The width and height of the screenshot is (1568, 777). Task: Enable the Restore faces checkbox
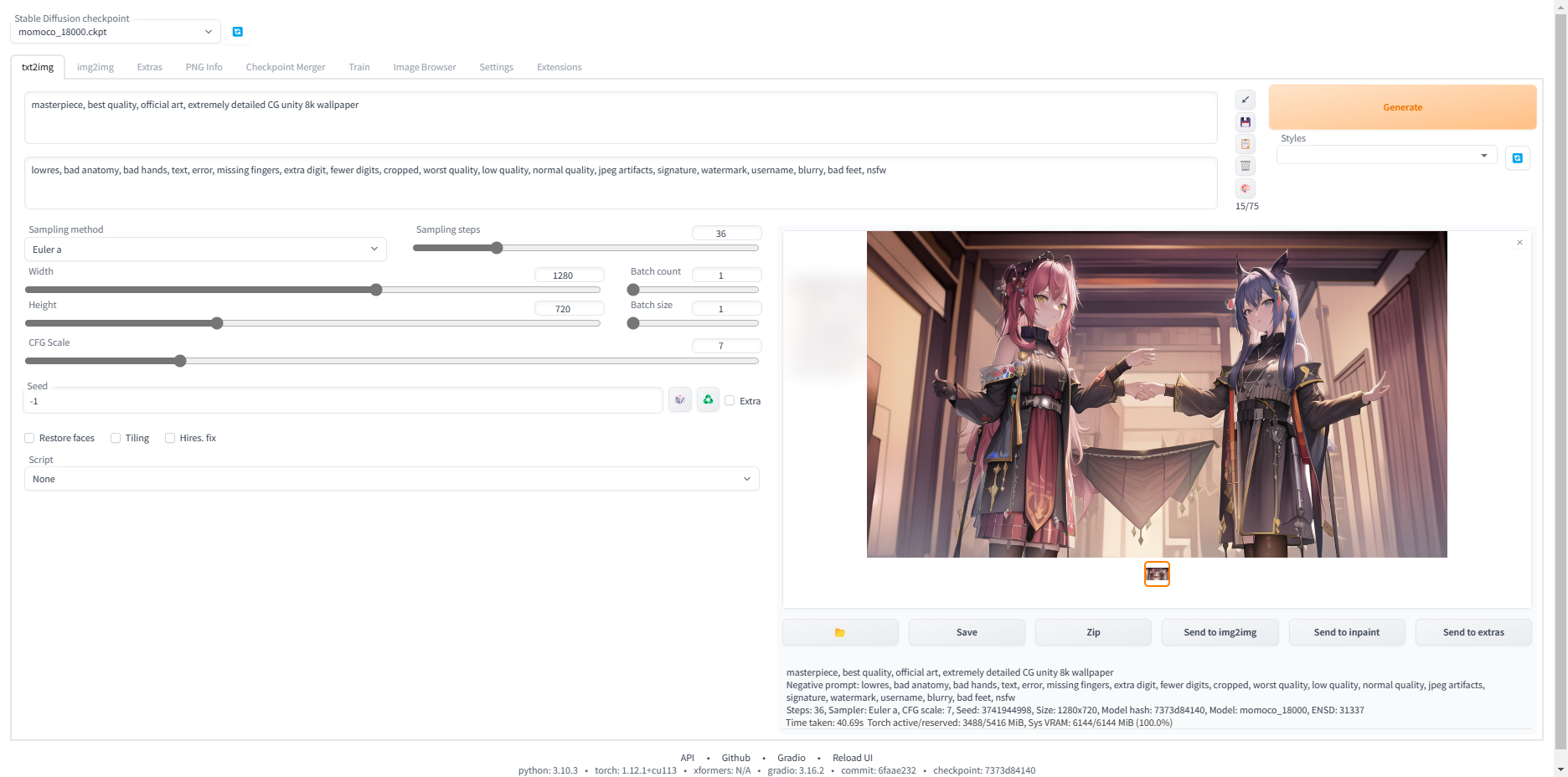[x=30, y=438]
